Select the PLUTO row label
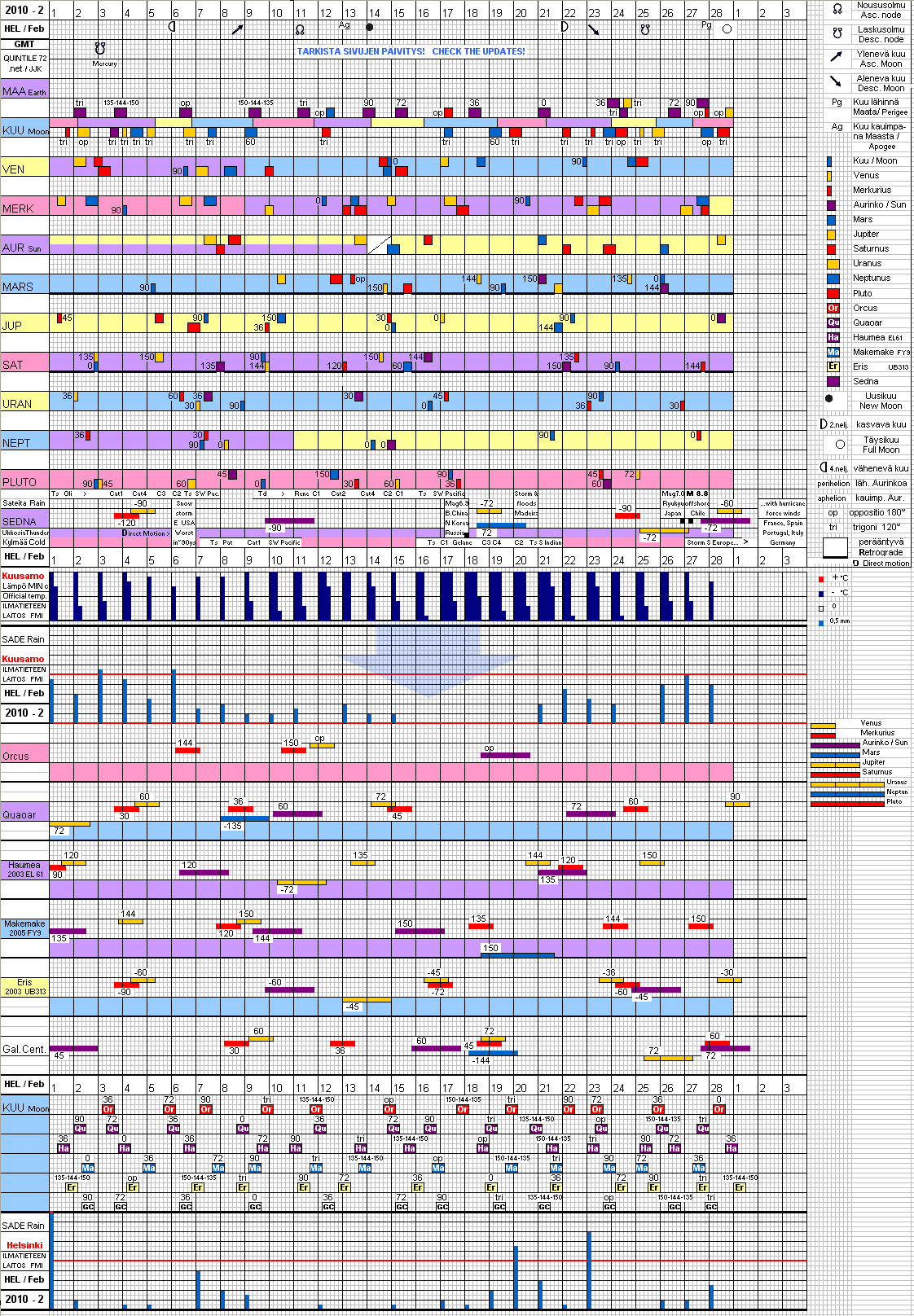914x1316 pixels. tap(20, 482)
